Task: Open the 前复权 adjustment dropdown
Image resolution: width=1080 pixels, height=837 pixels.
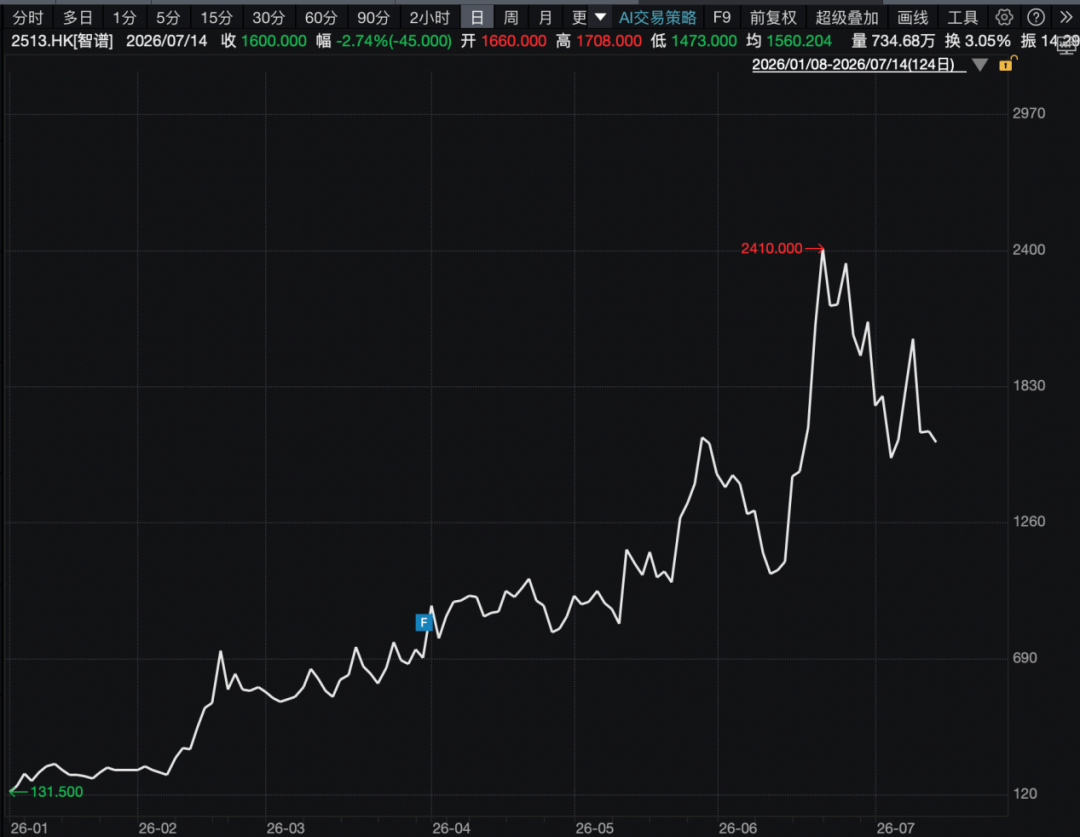Action: click(x=773, y=18)
